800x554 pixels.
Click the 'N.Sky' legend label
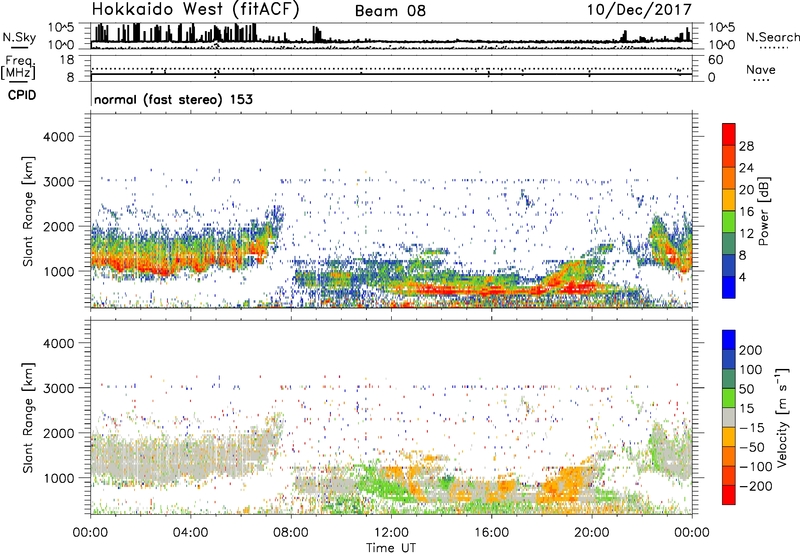(19, 37)
